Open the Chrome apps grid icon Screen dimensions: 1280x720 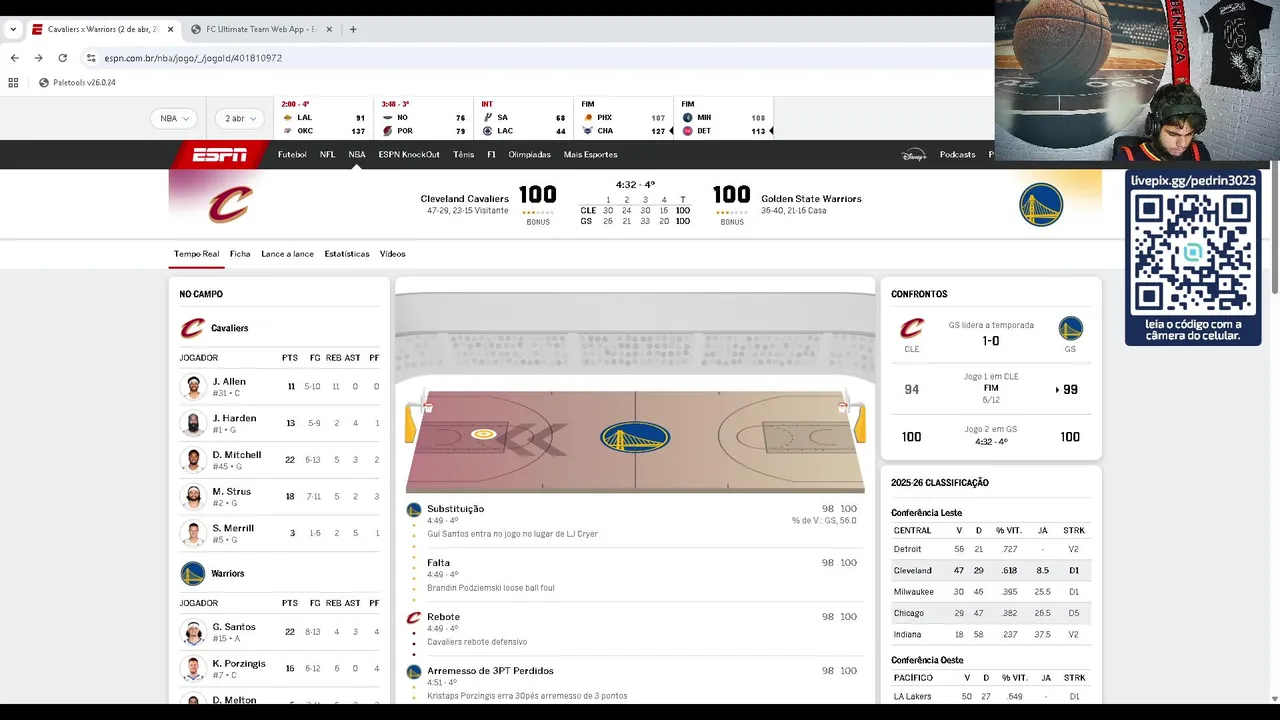(13, 83)
